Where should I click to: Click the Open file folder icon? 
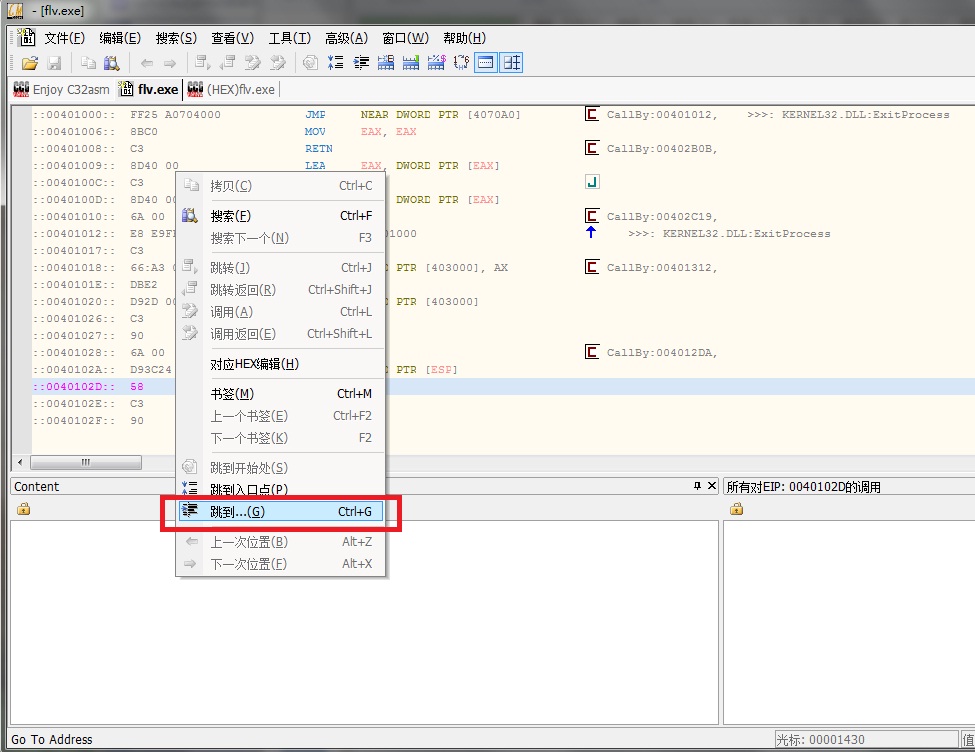[29, 63]
